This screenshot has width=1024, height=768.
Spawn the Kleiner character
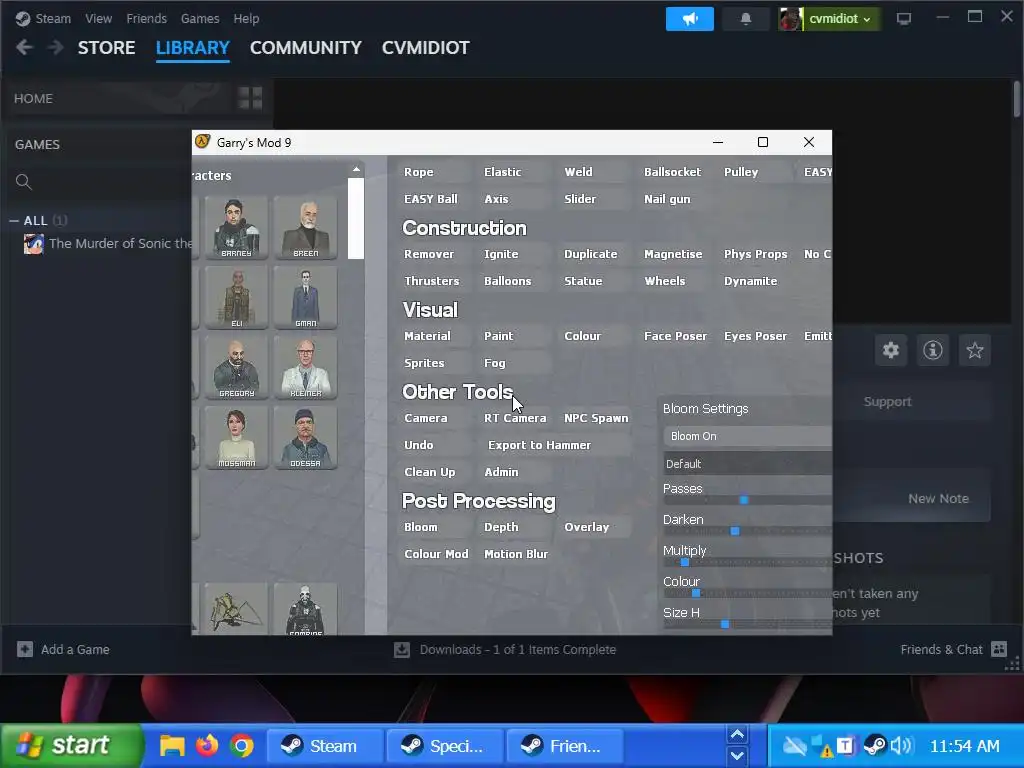(306, 367)
